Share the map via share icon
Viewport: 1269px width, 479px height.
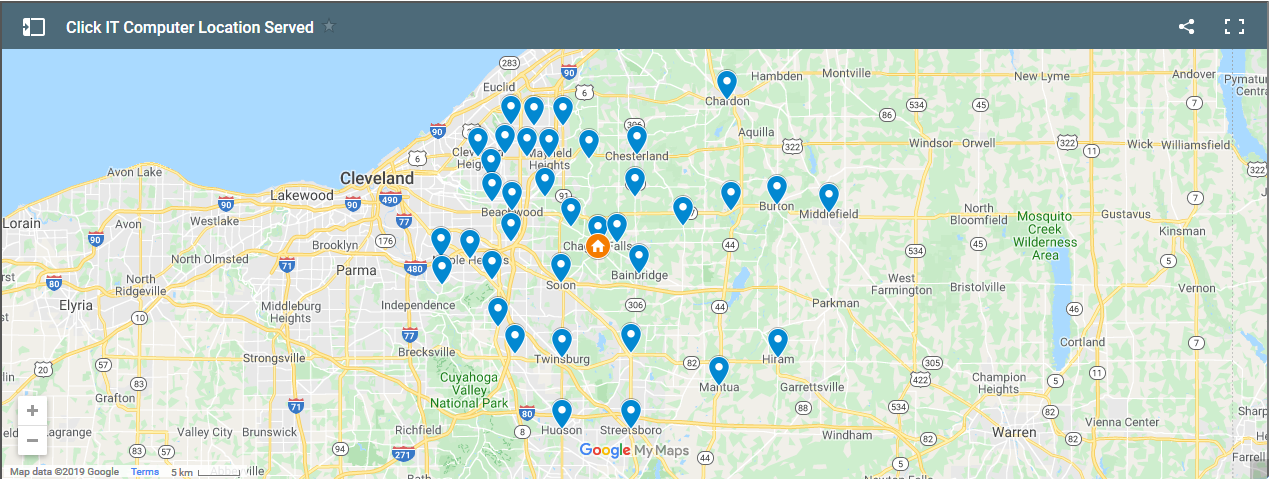(x=1187, y=27)
